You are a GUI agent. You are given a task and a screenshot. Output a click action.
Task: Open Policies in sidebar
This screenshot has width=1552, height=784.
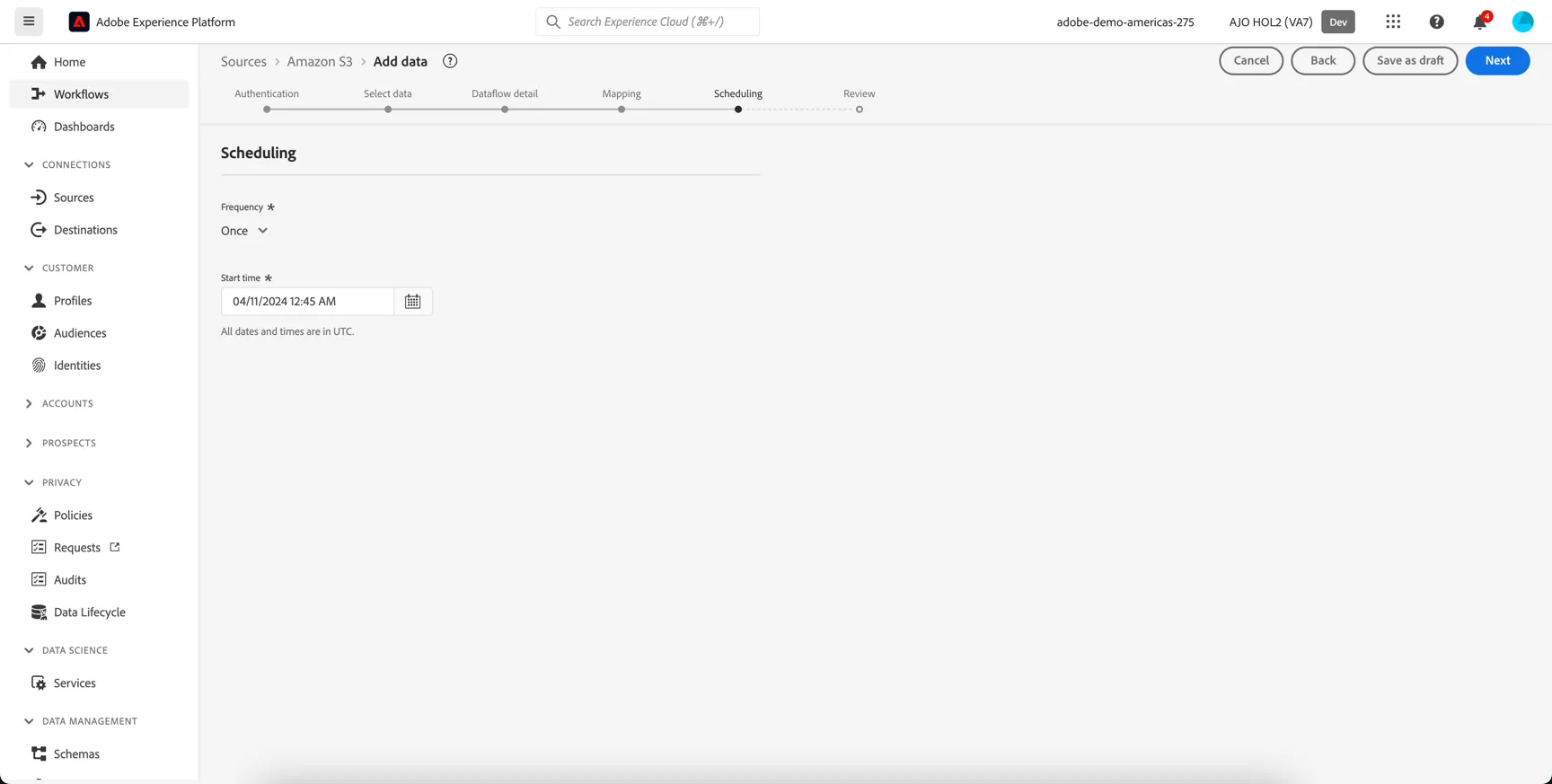[x=99, y=515]
